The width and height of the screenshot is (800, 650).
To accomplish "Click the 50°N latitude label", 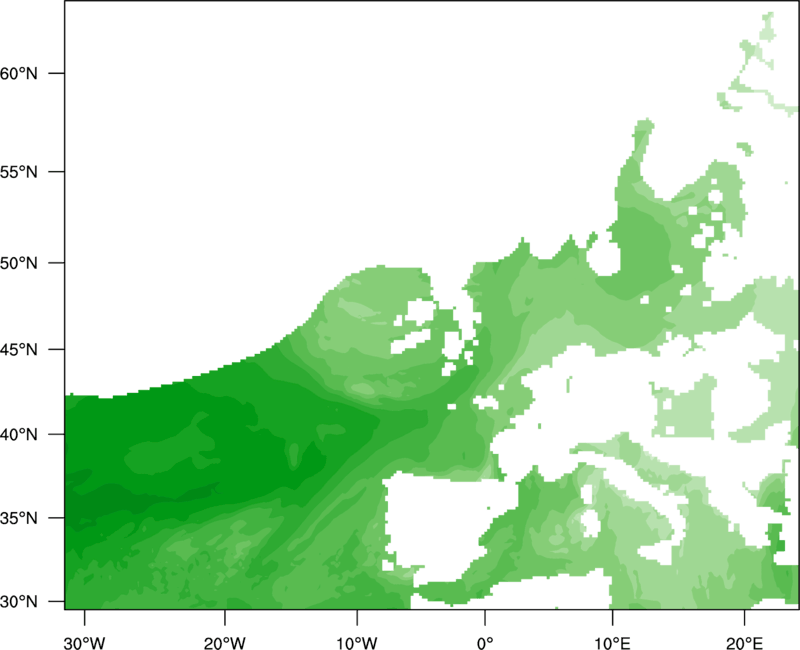I will click(19, 263).
